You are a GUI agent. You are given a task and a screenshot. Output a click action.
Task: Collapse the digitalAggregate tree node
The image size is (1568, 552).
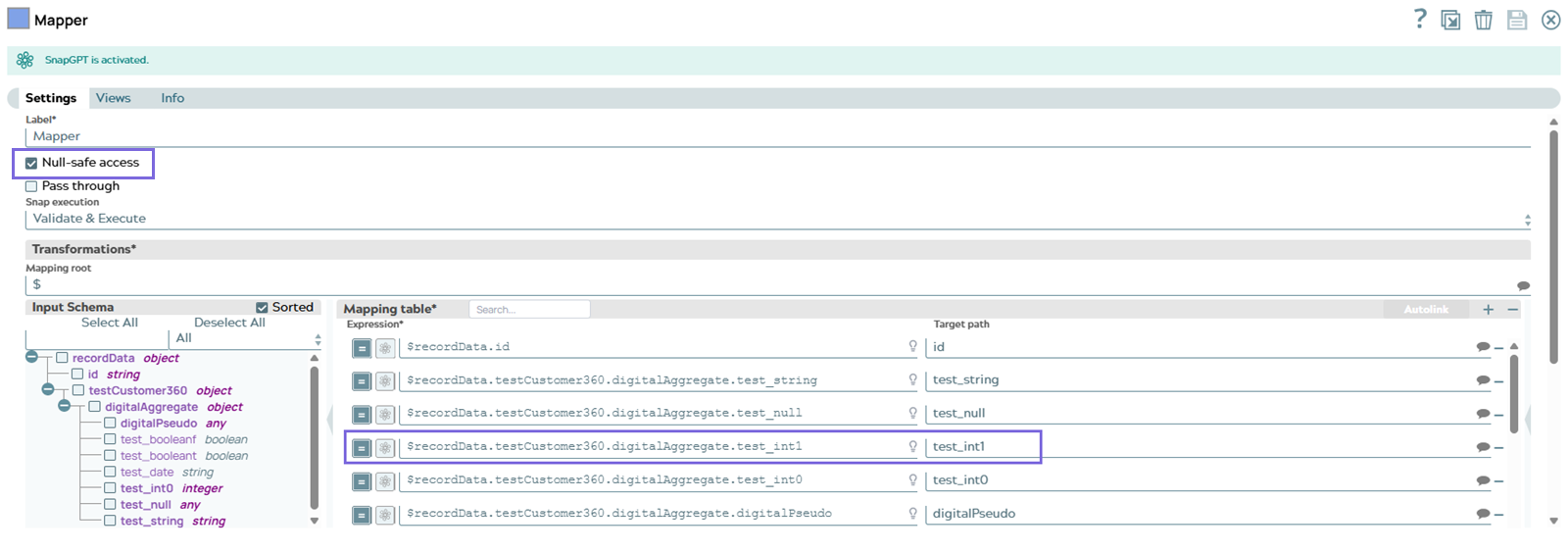(x=64, y=405)
